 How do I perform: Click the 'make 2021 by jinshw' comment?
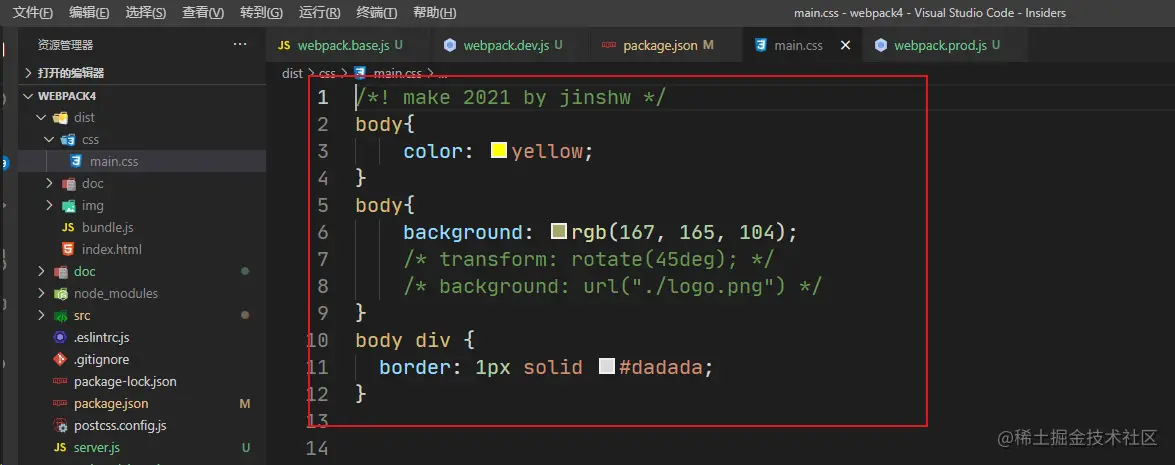click(510, 97)
